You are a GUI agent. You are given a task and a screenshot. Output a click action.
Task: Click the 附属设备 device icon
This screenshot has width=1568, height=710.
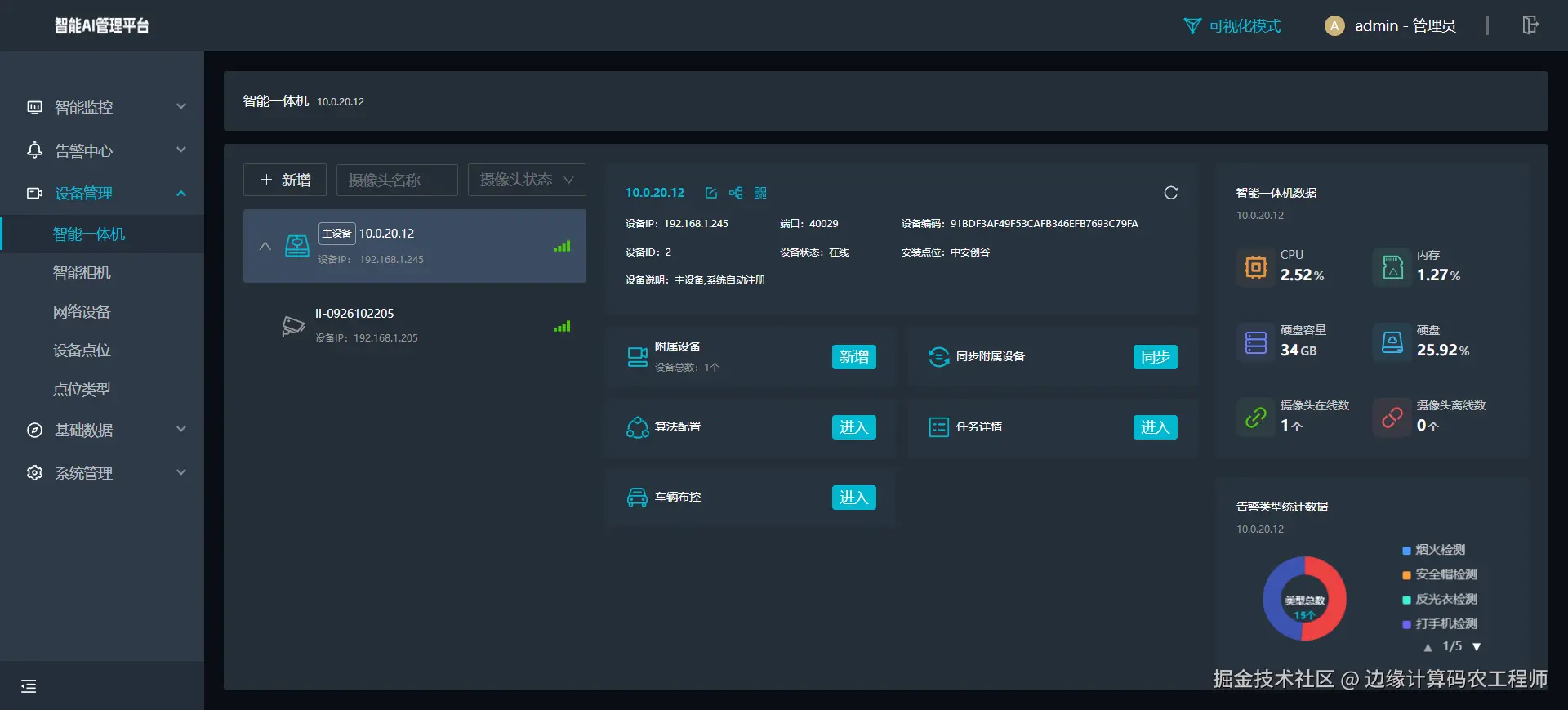click(638, 357)
